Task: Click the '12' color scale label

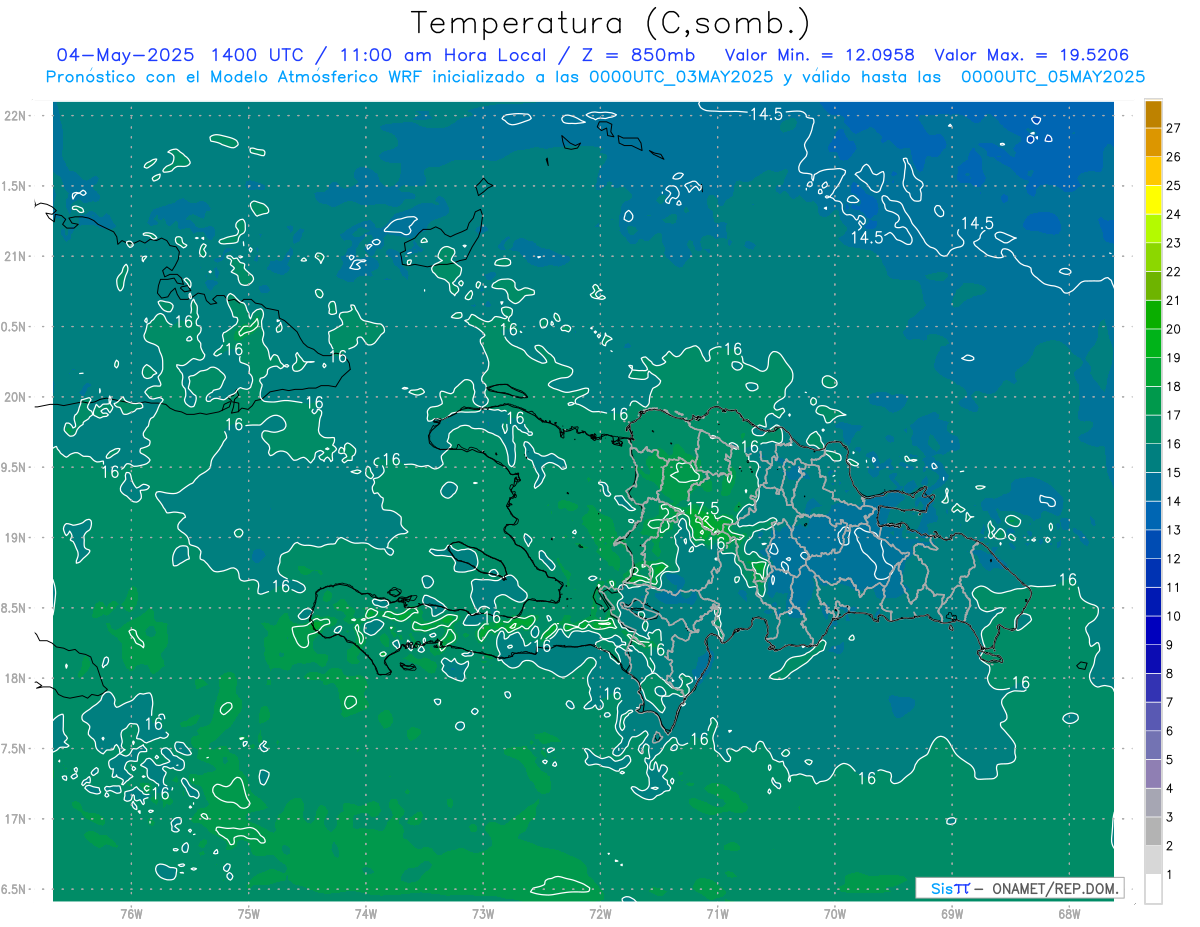Action: pyautogui.click(x=1174, y=558)
